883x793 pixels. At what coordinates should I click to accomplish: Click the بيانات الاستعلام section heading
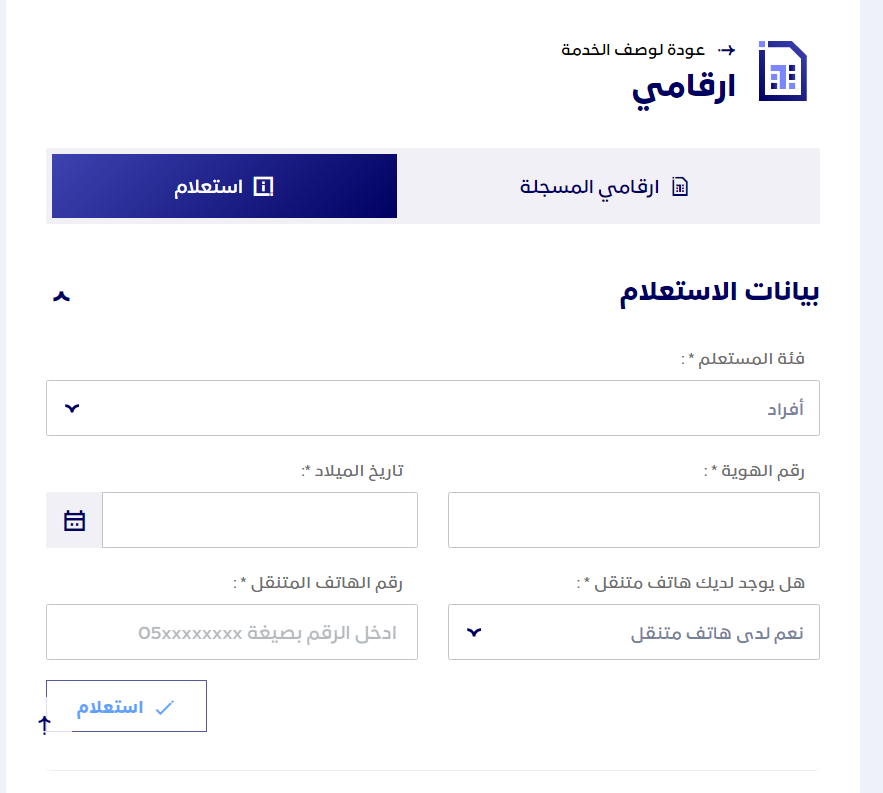[719, 292]
